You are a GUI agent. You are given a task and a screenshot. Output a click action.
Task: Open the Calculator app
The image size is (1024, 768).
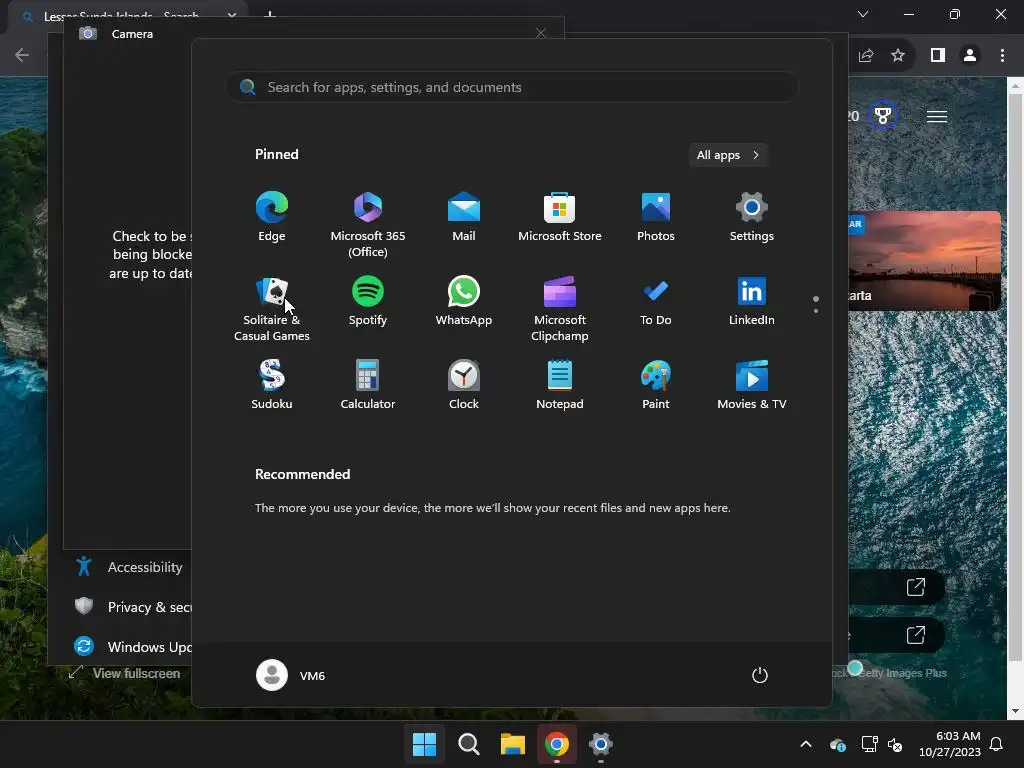pyautogui.click(x=368, y=385)
